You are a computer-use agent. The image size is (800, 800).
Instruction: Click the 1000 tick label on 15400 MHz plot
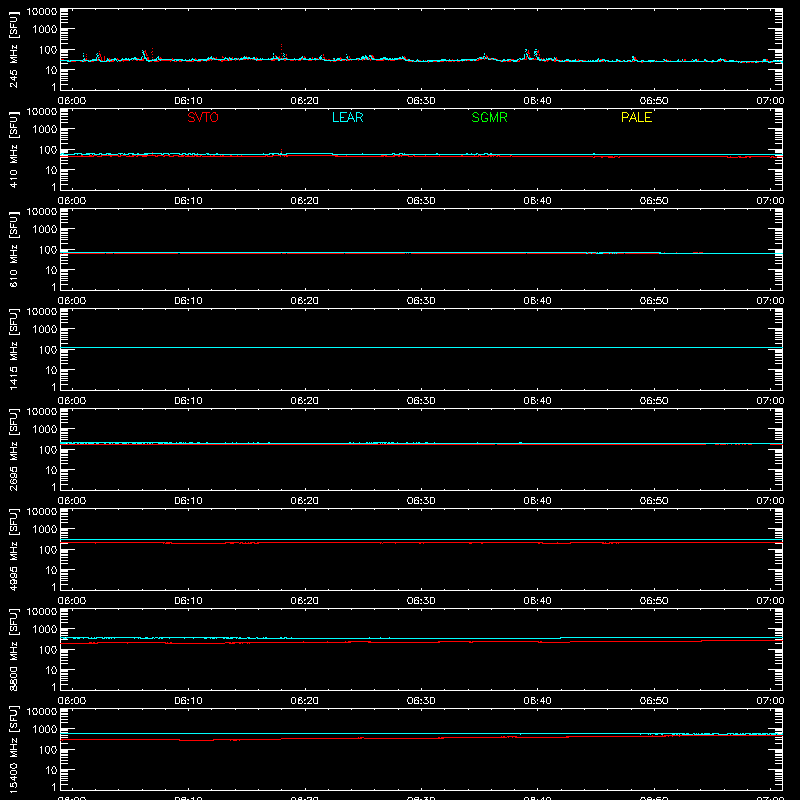45,730
